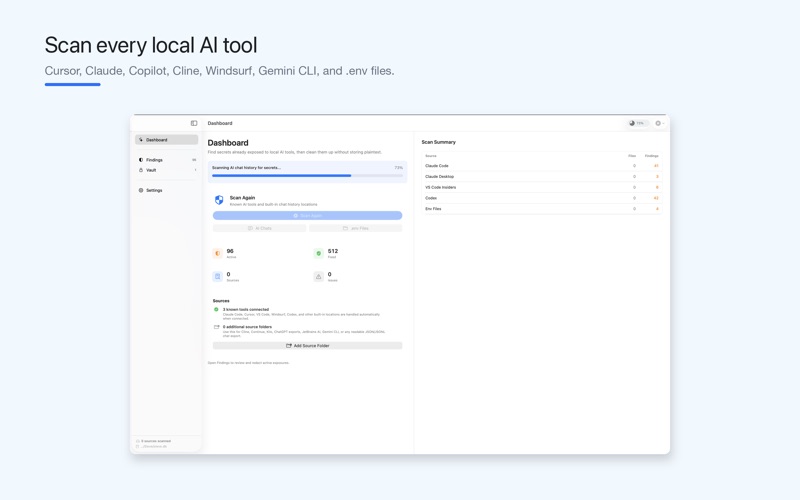Open Findings in the sidebar
This screenshot has width=800, height=500.
click(166, 160)
